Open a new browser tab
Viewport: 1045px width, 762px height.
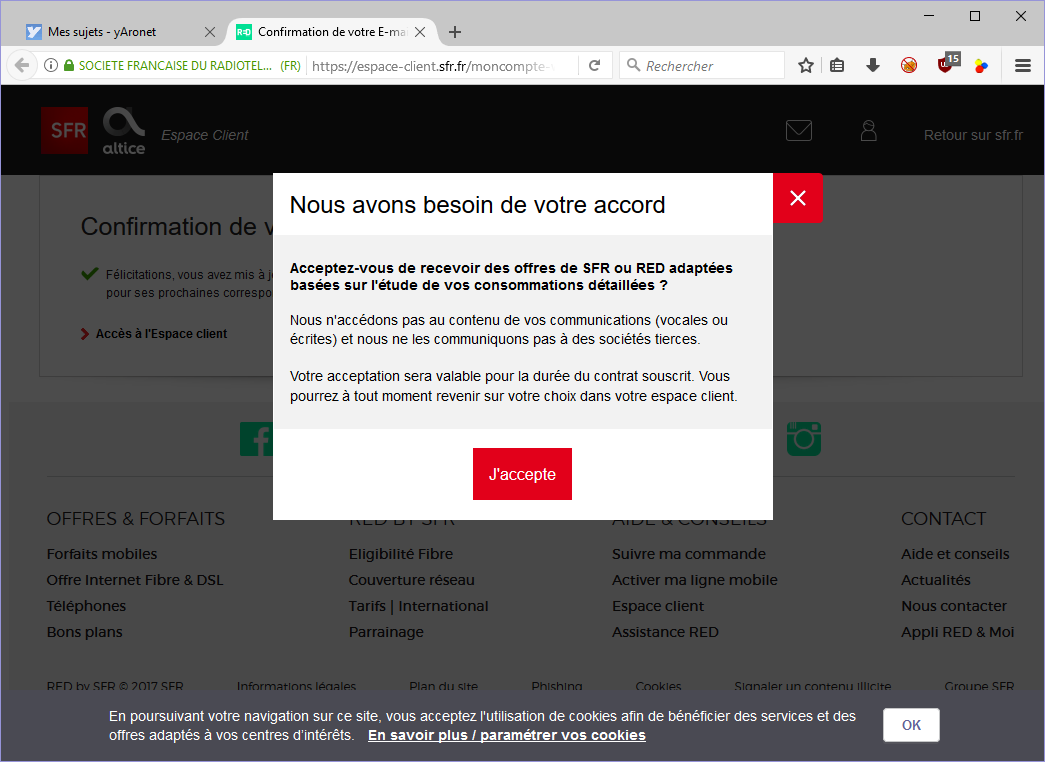pos(455,32)
